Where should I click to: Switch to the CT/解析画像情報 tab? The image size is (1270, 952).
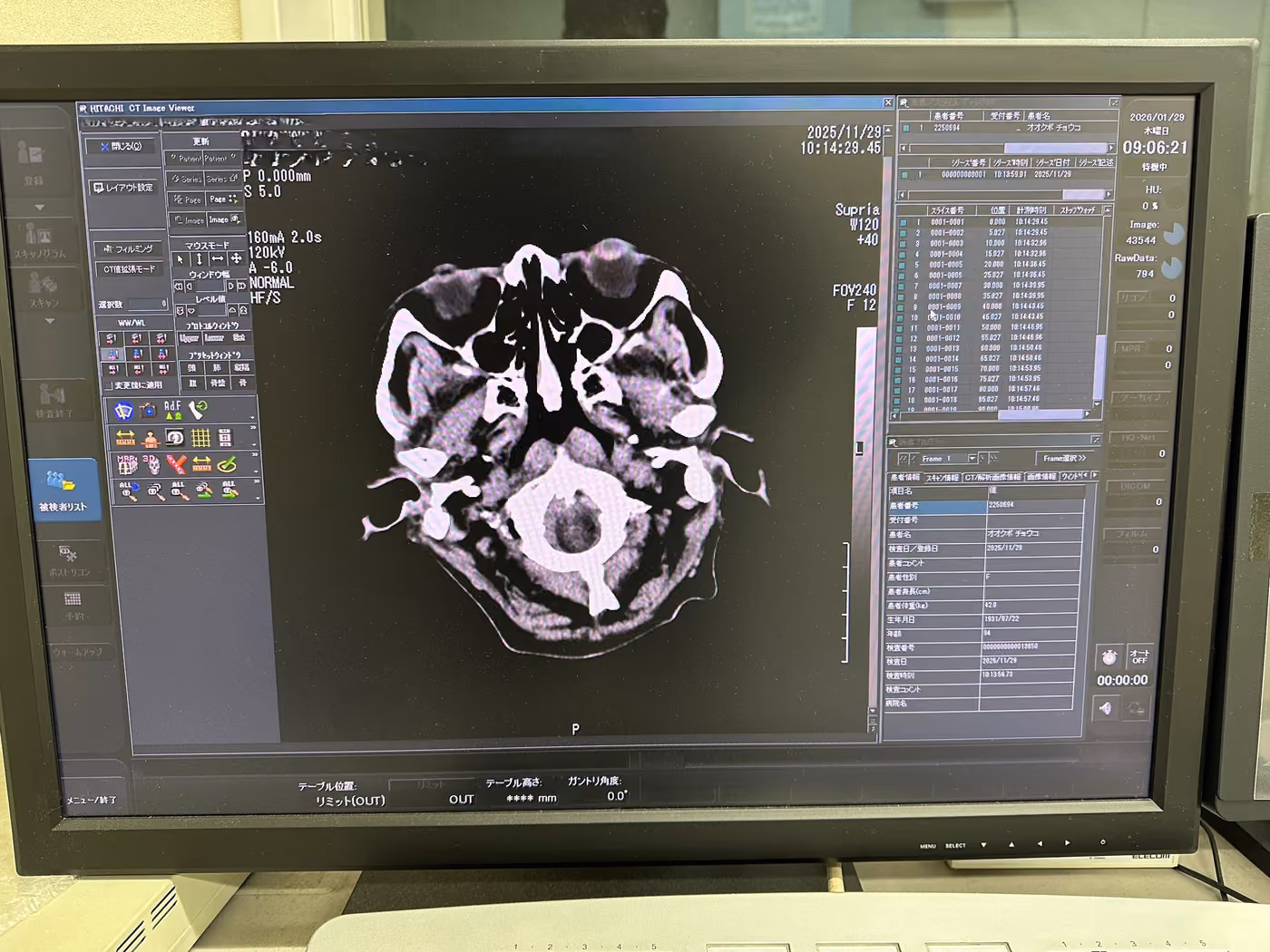click(992, 477)
